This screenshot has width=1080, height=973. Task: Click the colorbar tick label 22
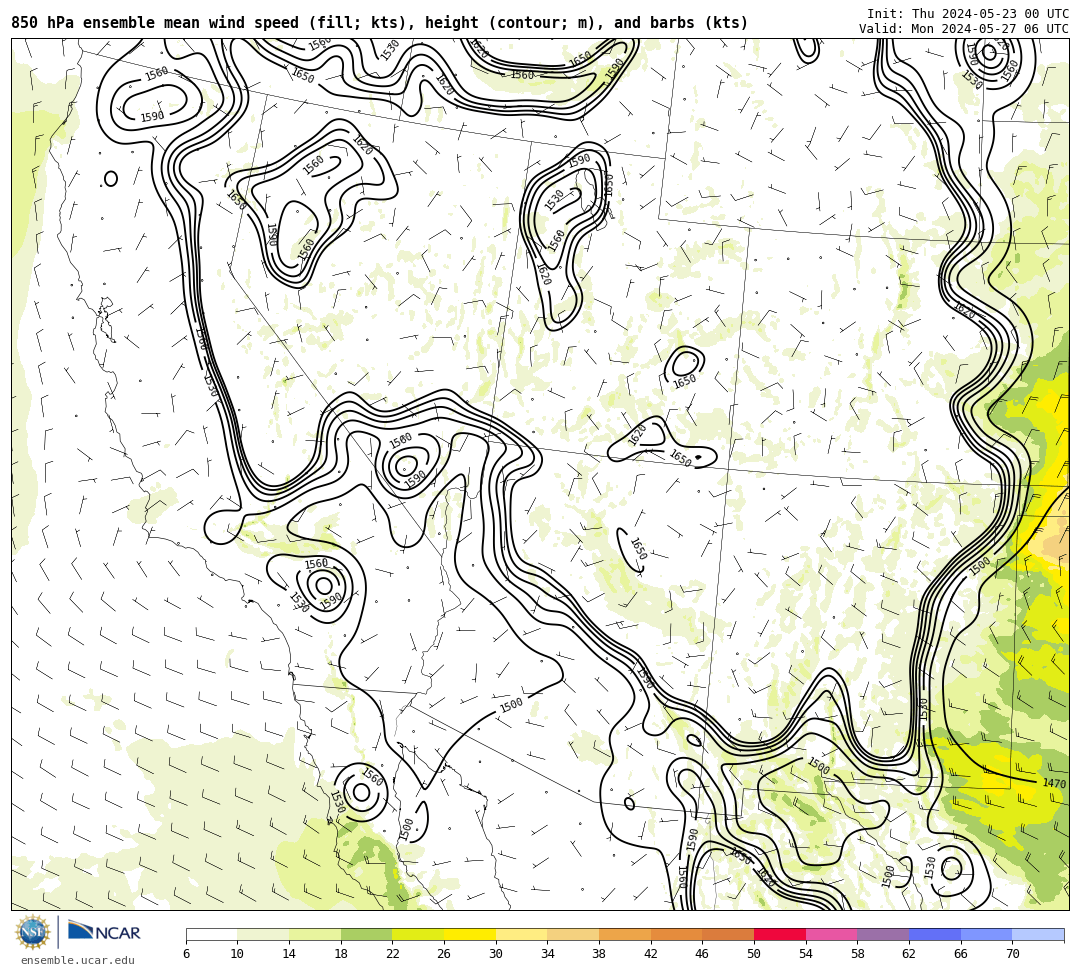pyautogui.click(x=392, y=954)
